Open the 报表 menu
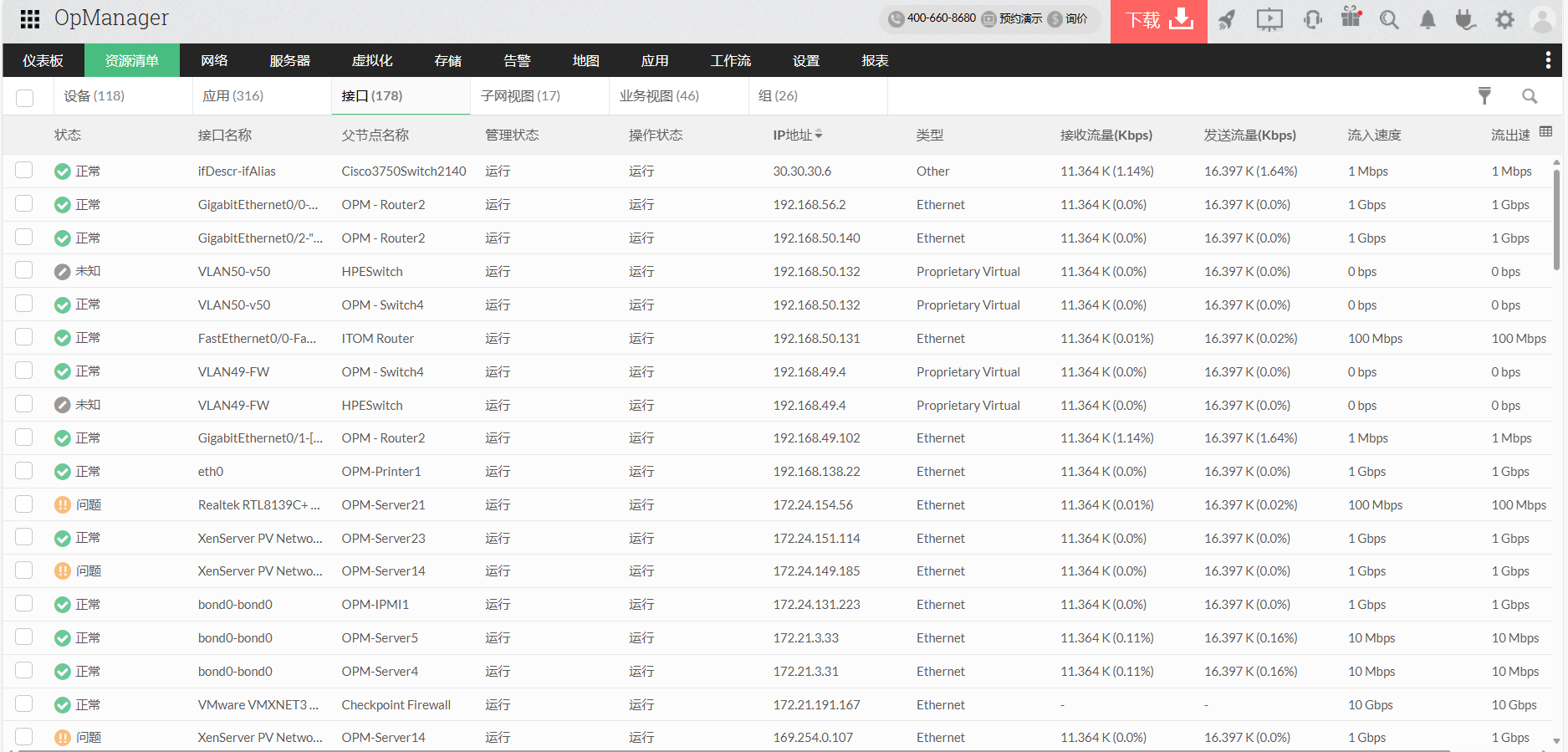1568x752 pixels. click(x=875, y=60)
